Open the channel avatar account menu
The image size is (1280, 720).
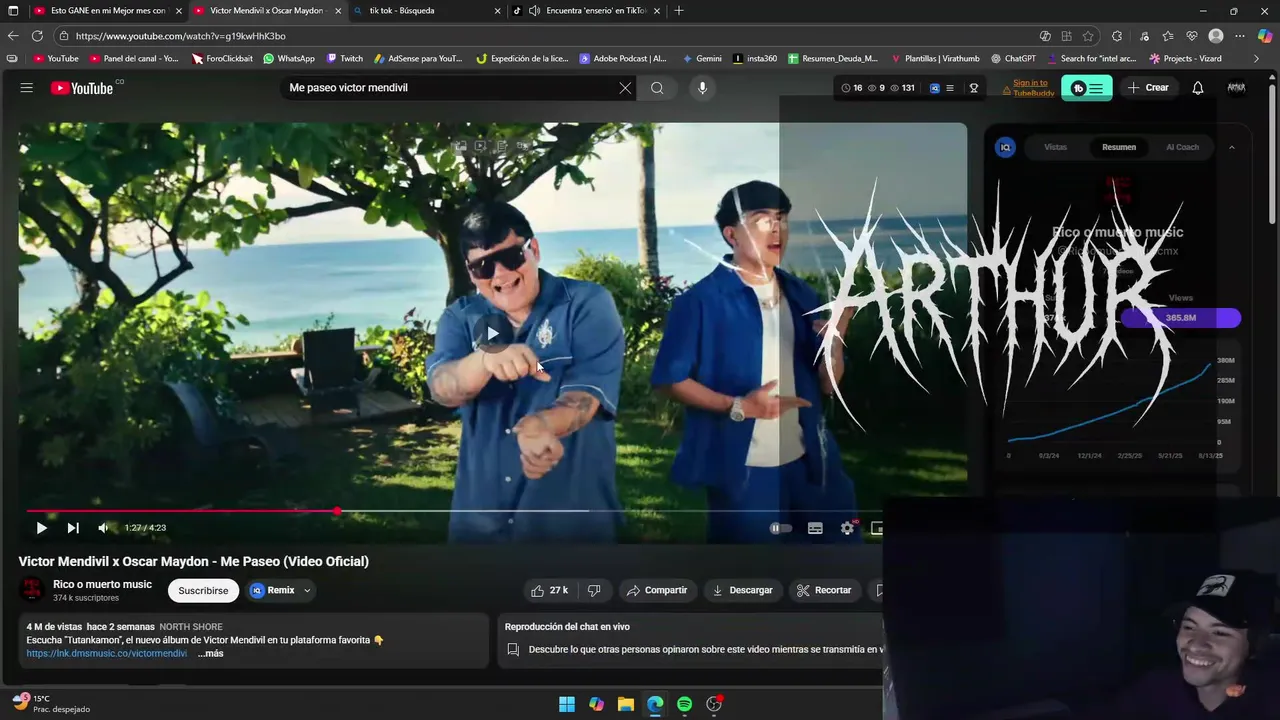click(1236, 88)
